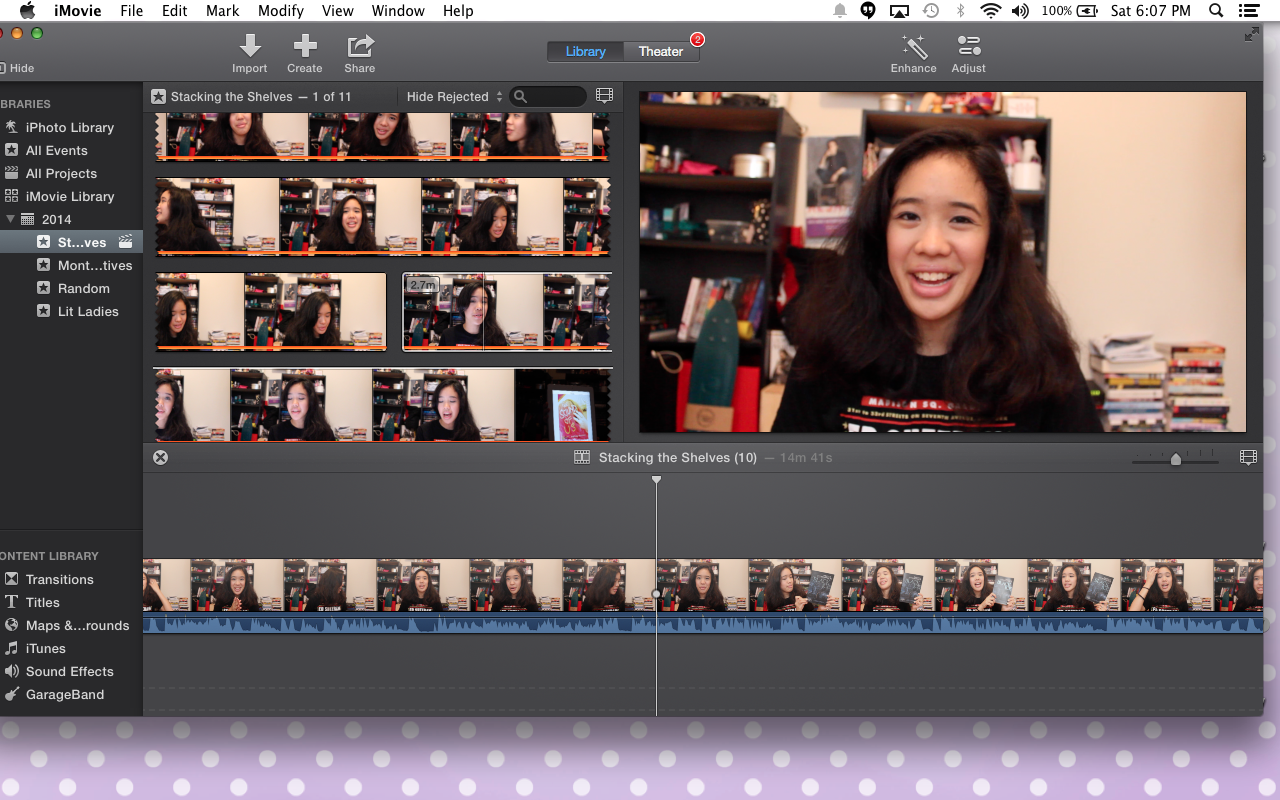Open the Window menu

pyautogui.click(x=398, y=11)
